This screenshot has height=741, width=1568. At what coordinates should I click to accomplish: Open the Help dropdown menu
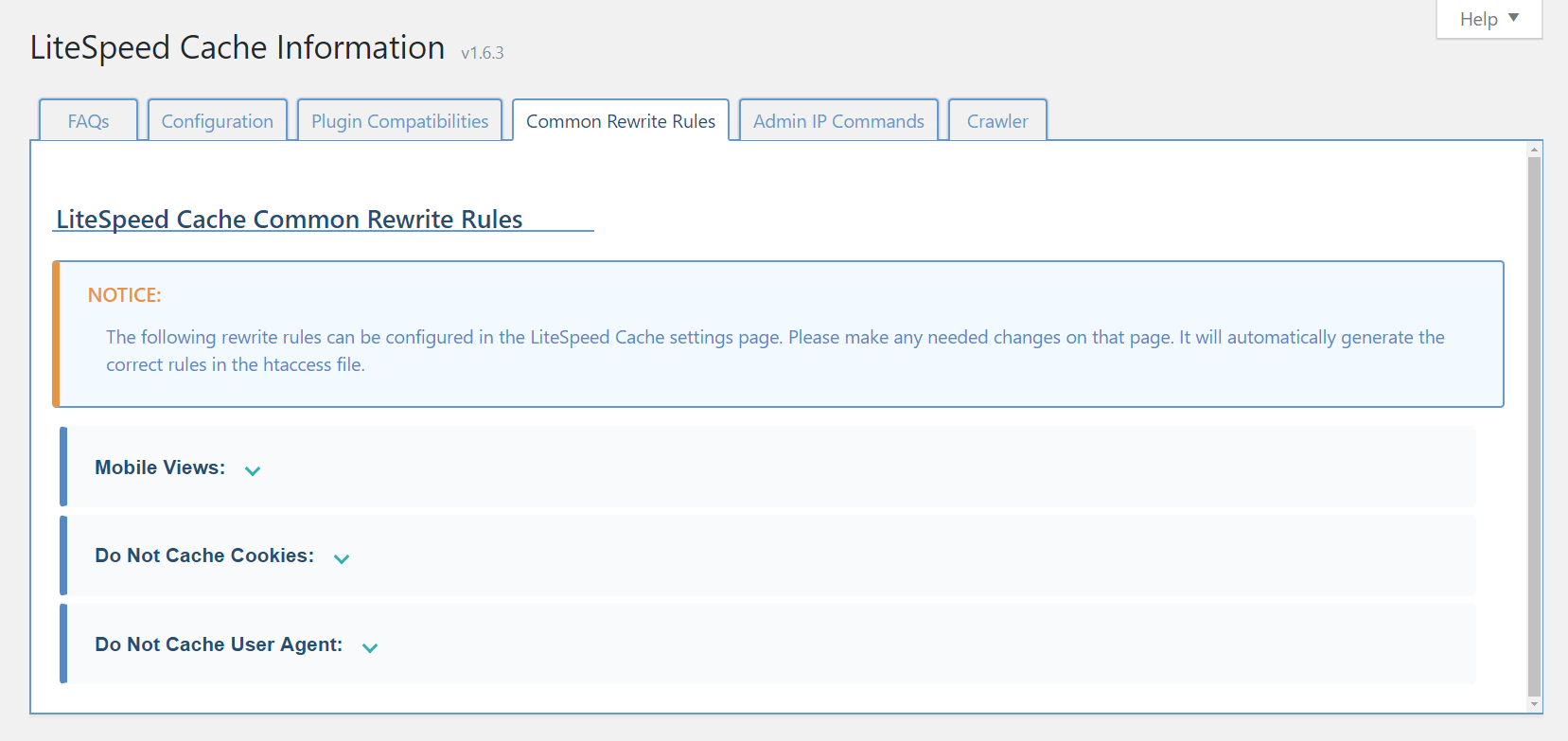1489,19
